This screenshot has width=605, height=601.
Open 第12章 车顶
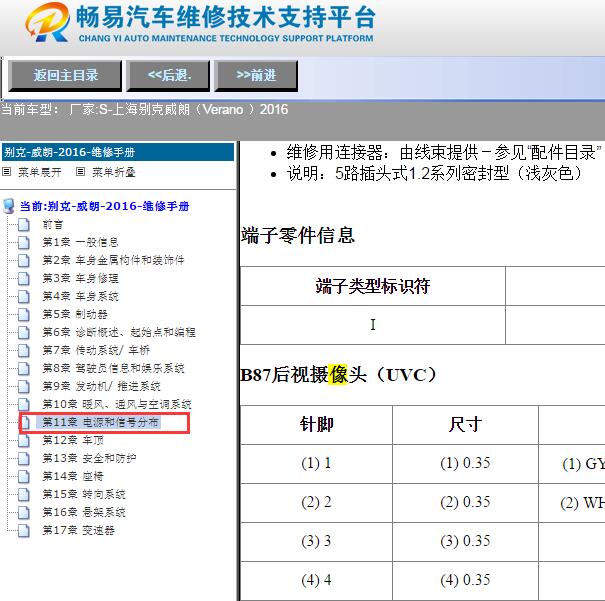click(x=73, y=441)
